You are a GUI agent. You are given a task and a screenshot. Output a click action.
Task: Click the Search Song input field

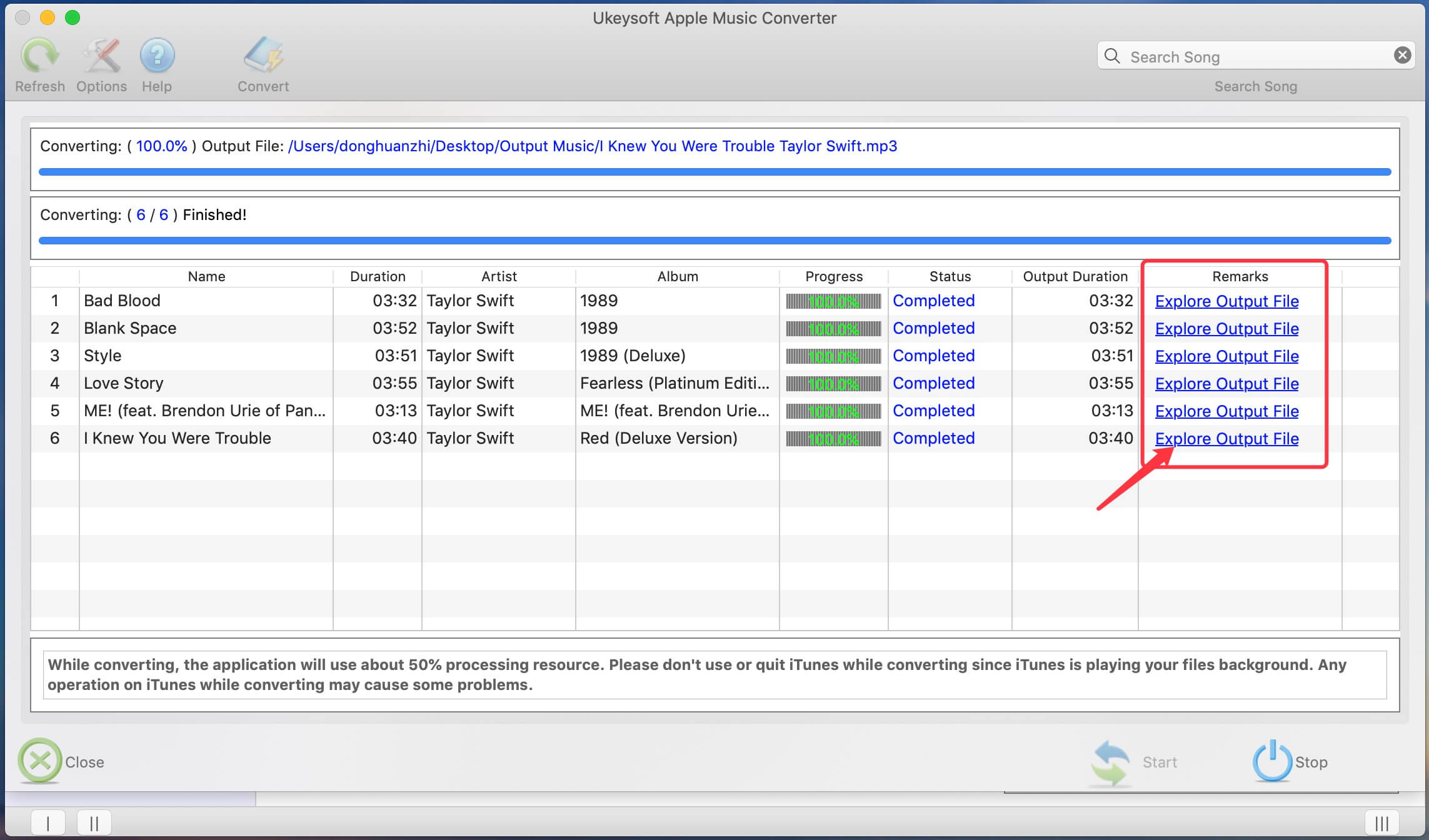click(x=1256, y=56)
